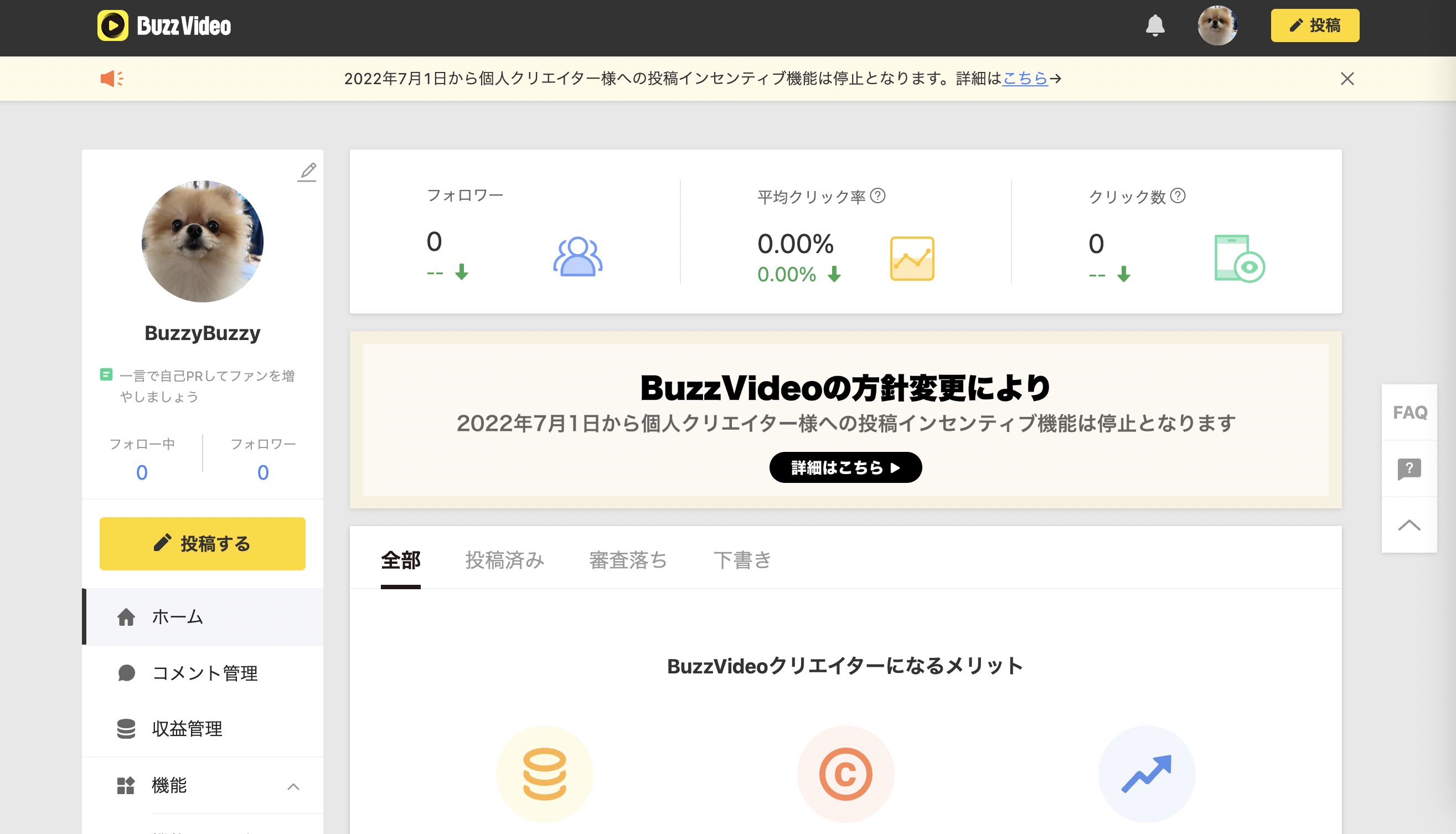Screen dimensions: 1456x834
Task: Click the 詳細はこちら button in the banner
Action: pyautogui.click(x=846, y=467)
